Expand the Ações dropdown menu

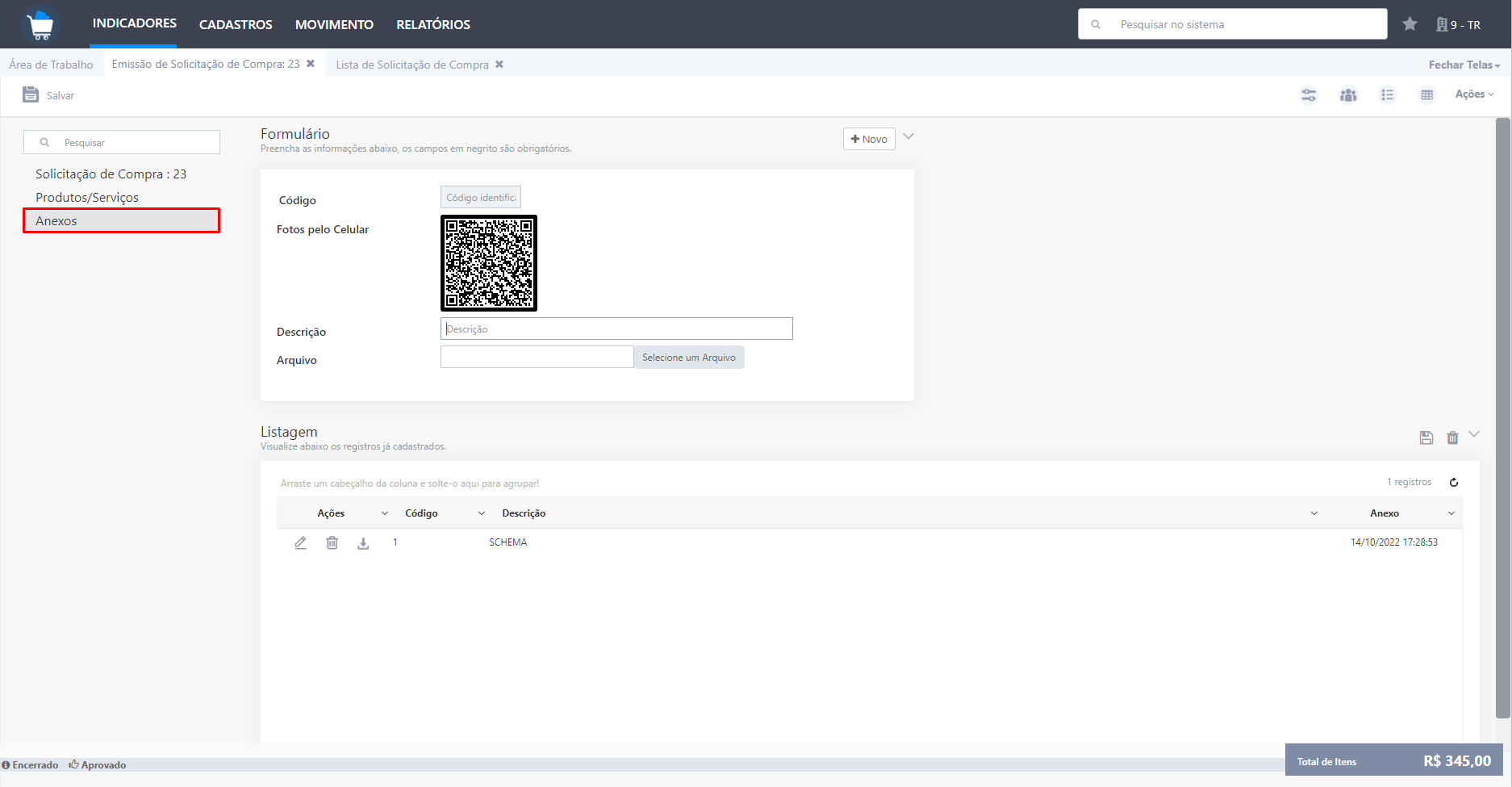click(1474, 94)
